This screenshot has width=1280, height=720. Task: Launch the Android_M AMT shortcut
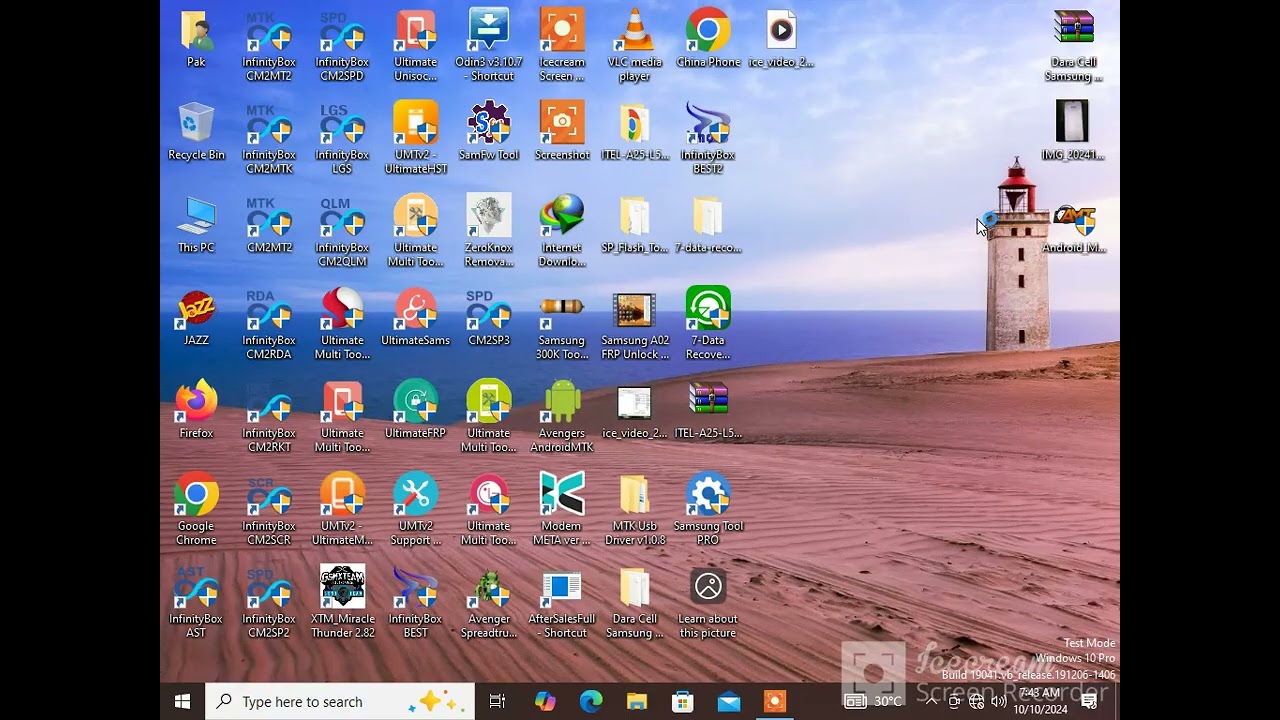(x=1073, y=217)
